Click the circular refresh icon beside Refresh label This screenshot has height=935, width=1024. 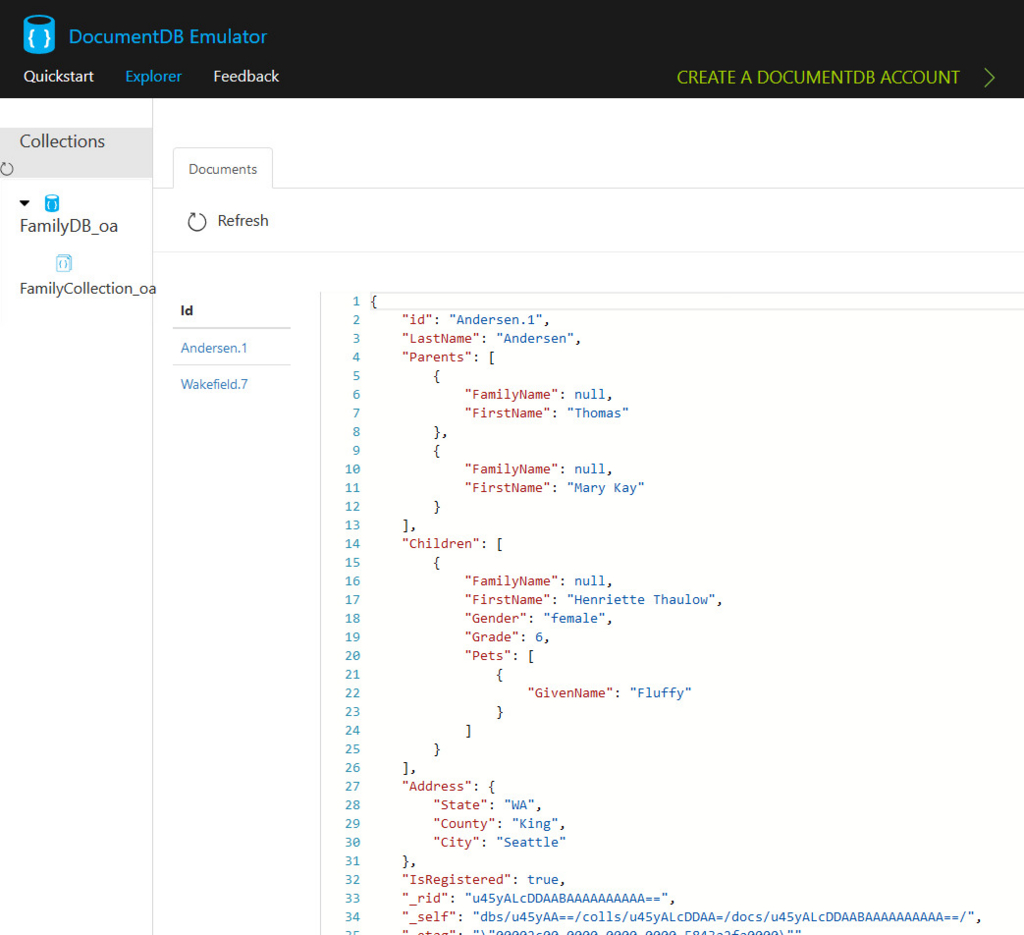click(197, 221)
